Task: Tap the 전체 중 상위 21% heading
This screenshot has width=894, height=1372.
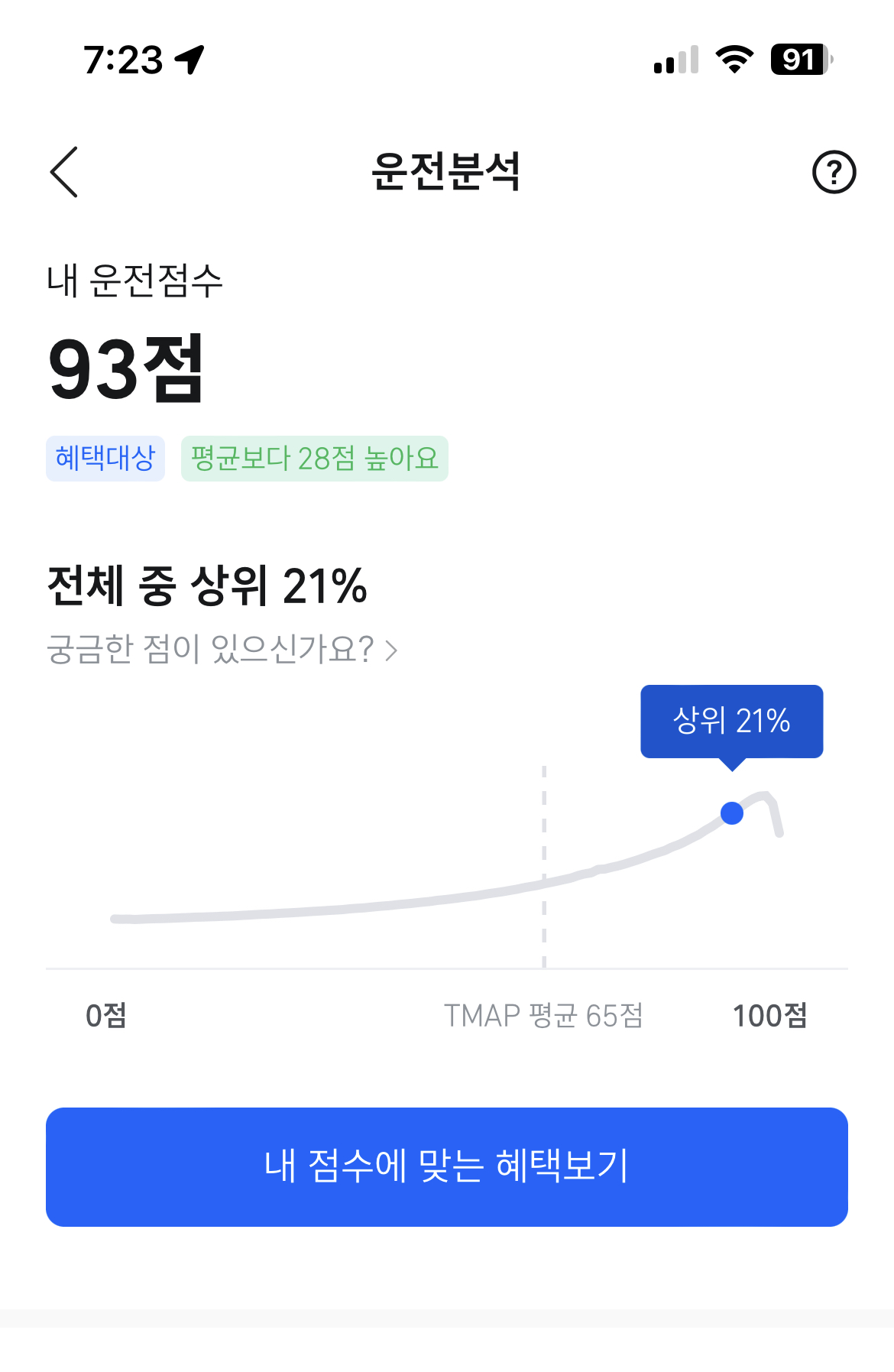Action: click(207, 586)
